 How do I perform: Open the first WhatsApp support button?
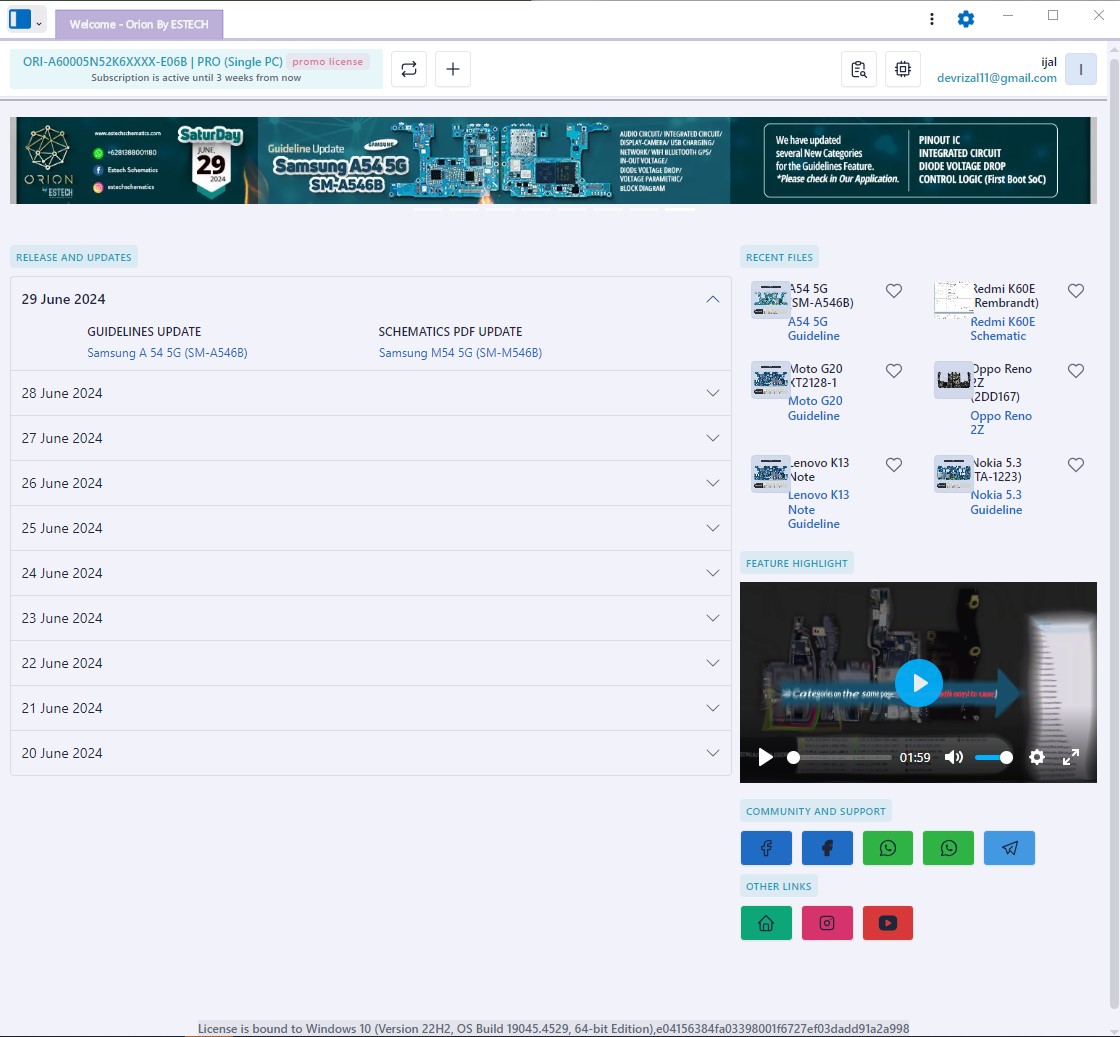pyautogui.click(x=888, y=848)
